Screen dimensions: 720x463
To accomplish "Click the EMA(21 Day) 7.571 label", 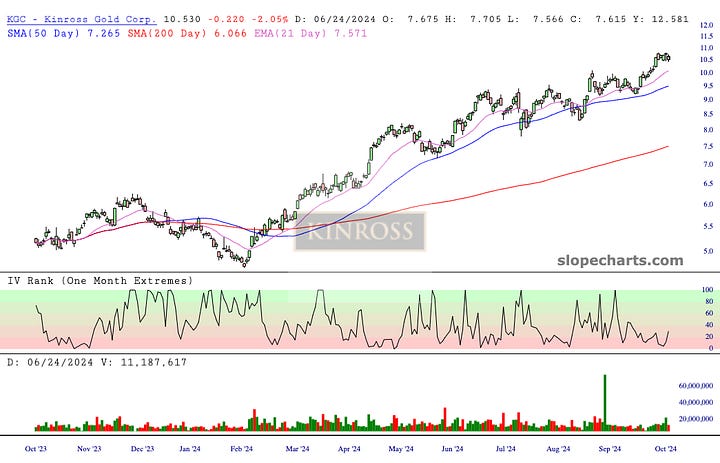I will click(x=310, y=34).
